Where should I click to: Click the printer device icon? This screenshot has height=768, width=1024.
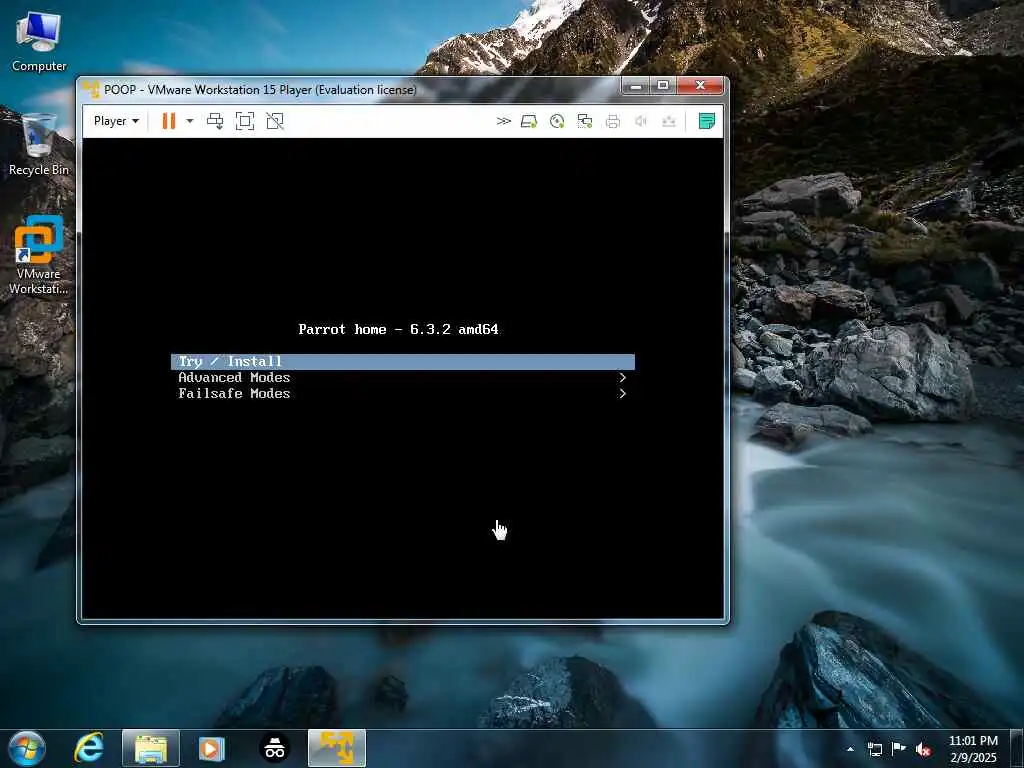click(x=613, y=121)
